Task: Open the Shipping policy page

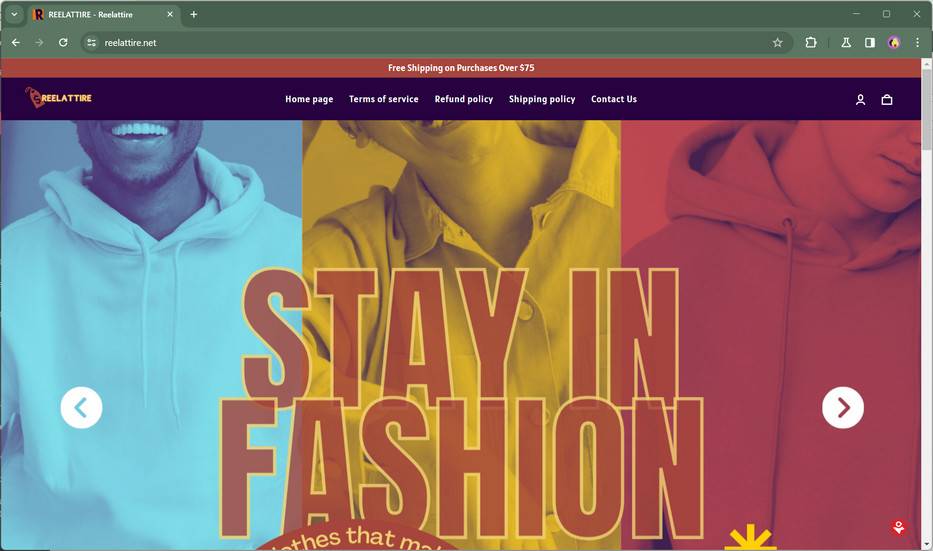Action: coord(541,99)
